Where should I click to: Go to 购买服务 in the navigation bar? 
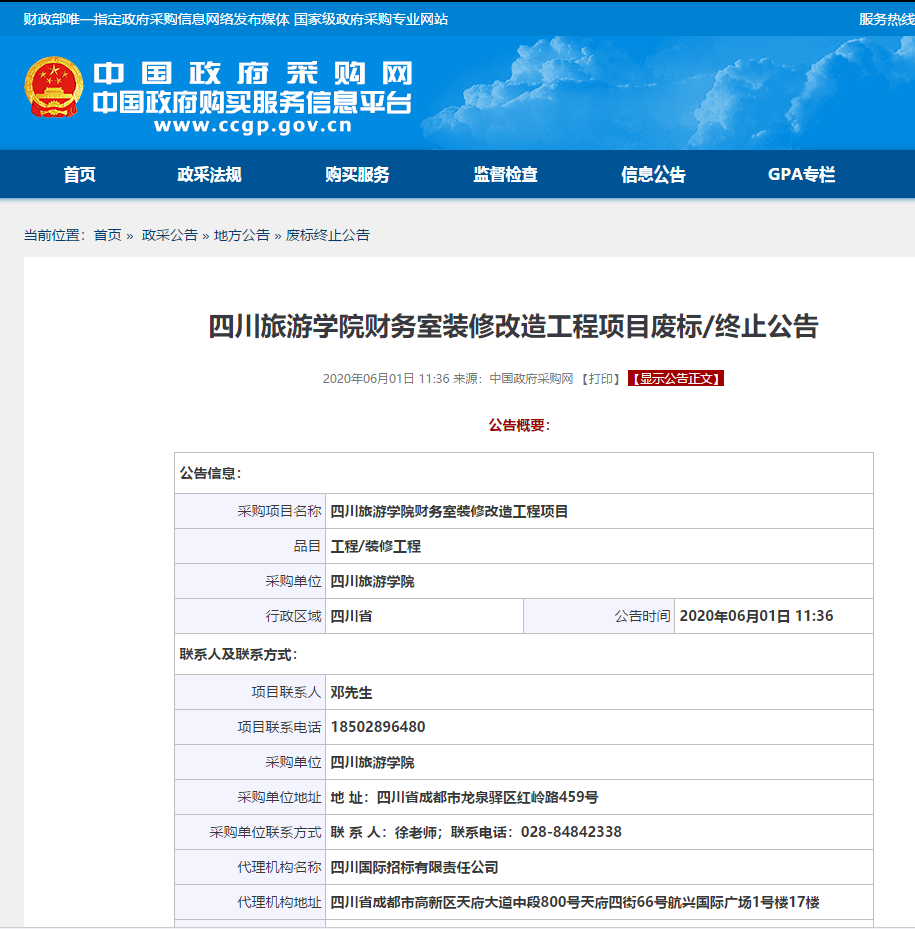pyautogui.click(x=357, y=174)
